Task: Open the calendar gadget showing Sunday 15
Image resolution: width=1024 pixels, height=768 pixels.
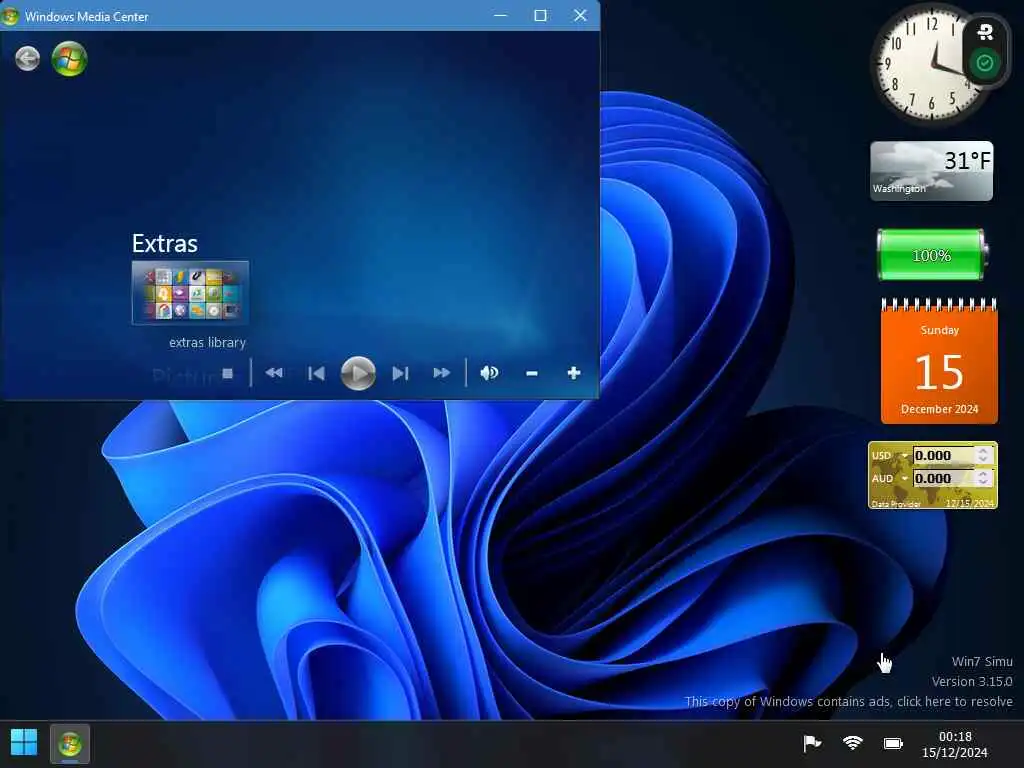Action: [x=939, y=361]
